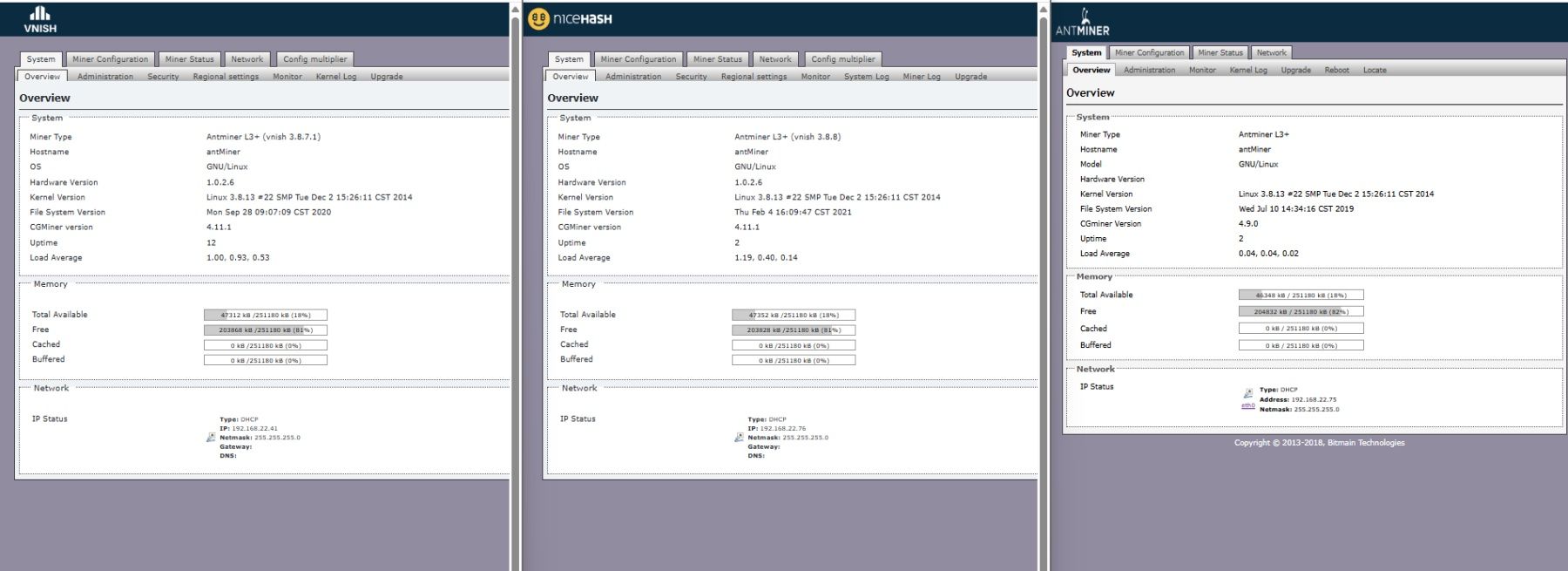The width and height of the screenshot is (1568, 571).
Task: Click the eth0 link in Antminer panel
Action: [x=1248, y=405]
